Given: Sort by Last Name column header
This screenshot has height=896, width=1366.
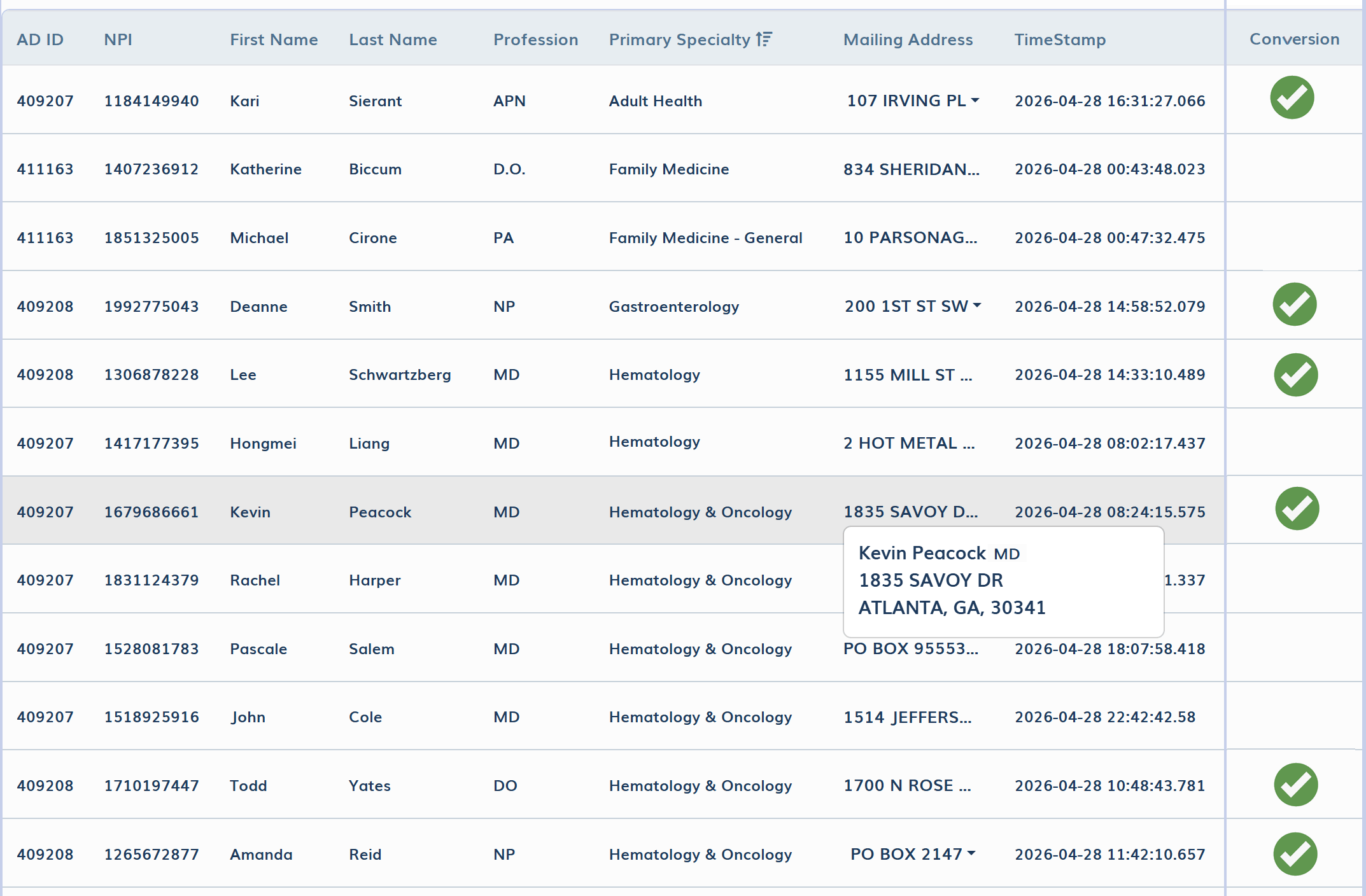Looking at the screenshot, I should [x=393, y=39].
